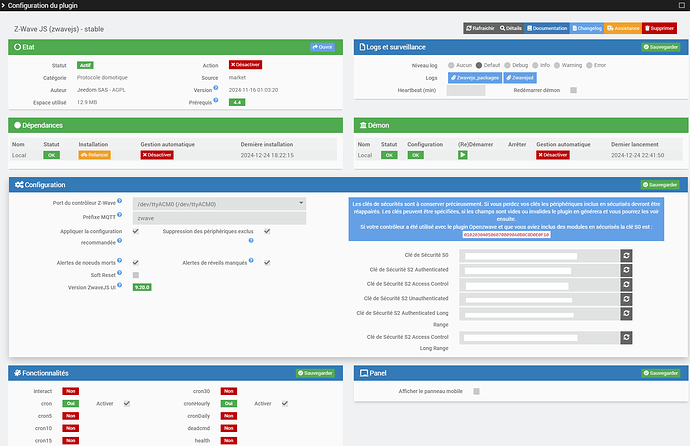This screenshot has height=446, width=690.
Task: Toggle the Soft Reset checkbox
Action: pyautogui.click(x=136, y=275)
